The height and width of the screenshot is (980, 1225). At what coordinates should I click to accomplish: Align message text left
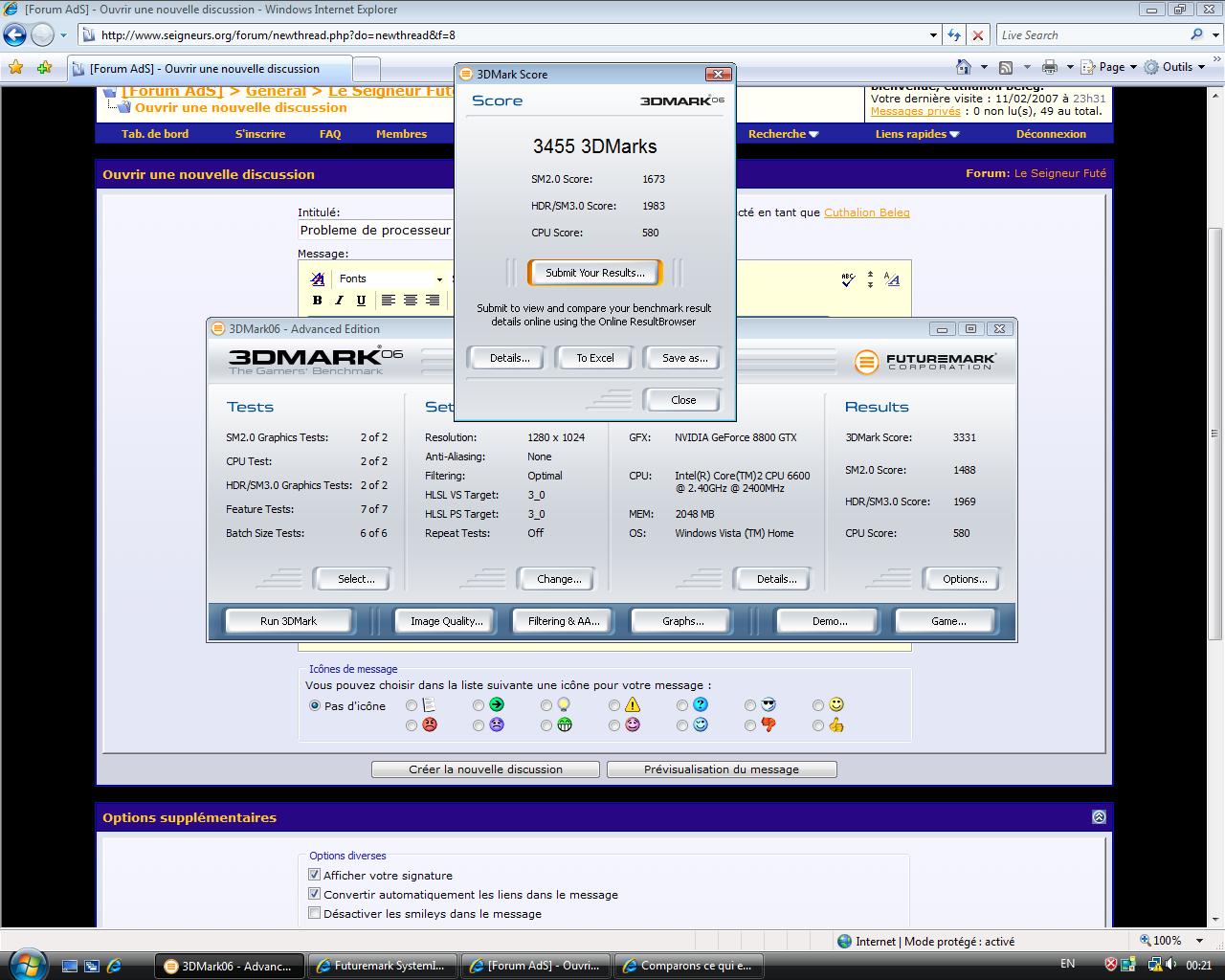389,301
